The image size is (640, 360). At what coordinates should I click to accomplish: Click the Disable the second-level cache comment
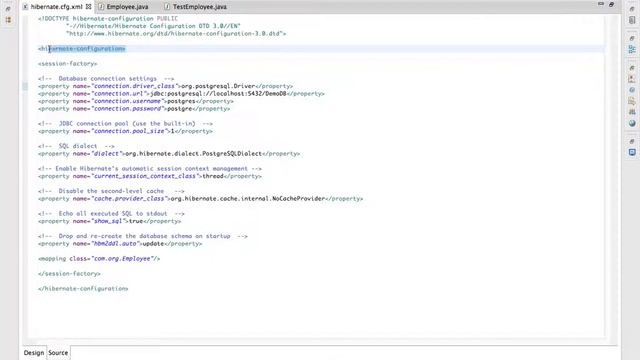point(111,191)
